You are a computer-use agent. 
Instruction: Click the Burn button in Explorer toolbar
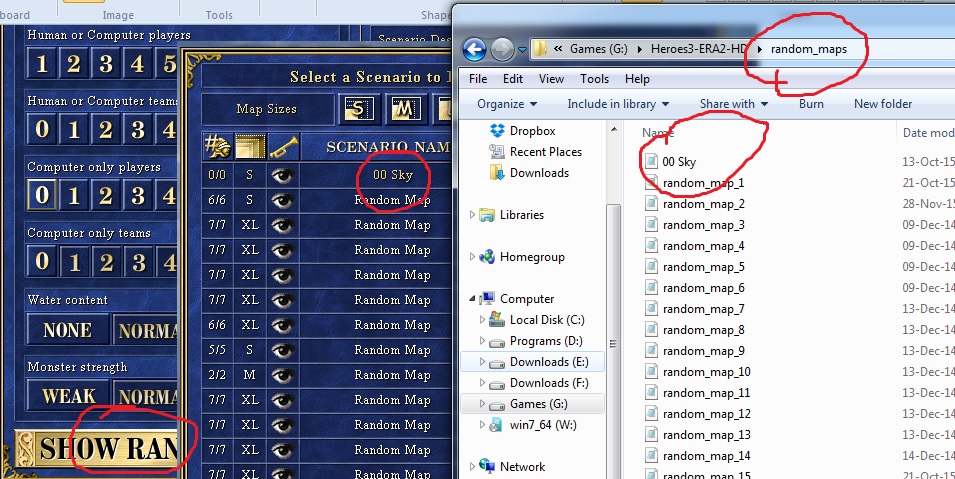811,104
